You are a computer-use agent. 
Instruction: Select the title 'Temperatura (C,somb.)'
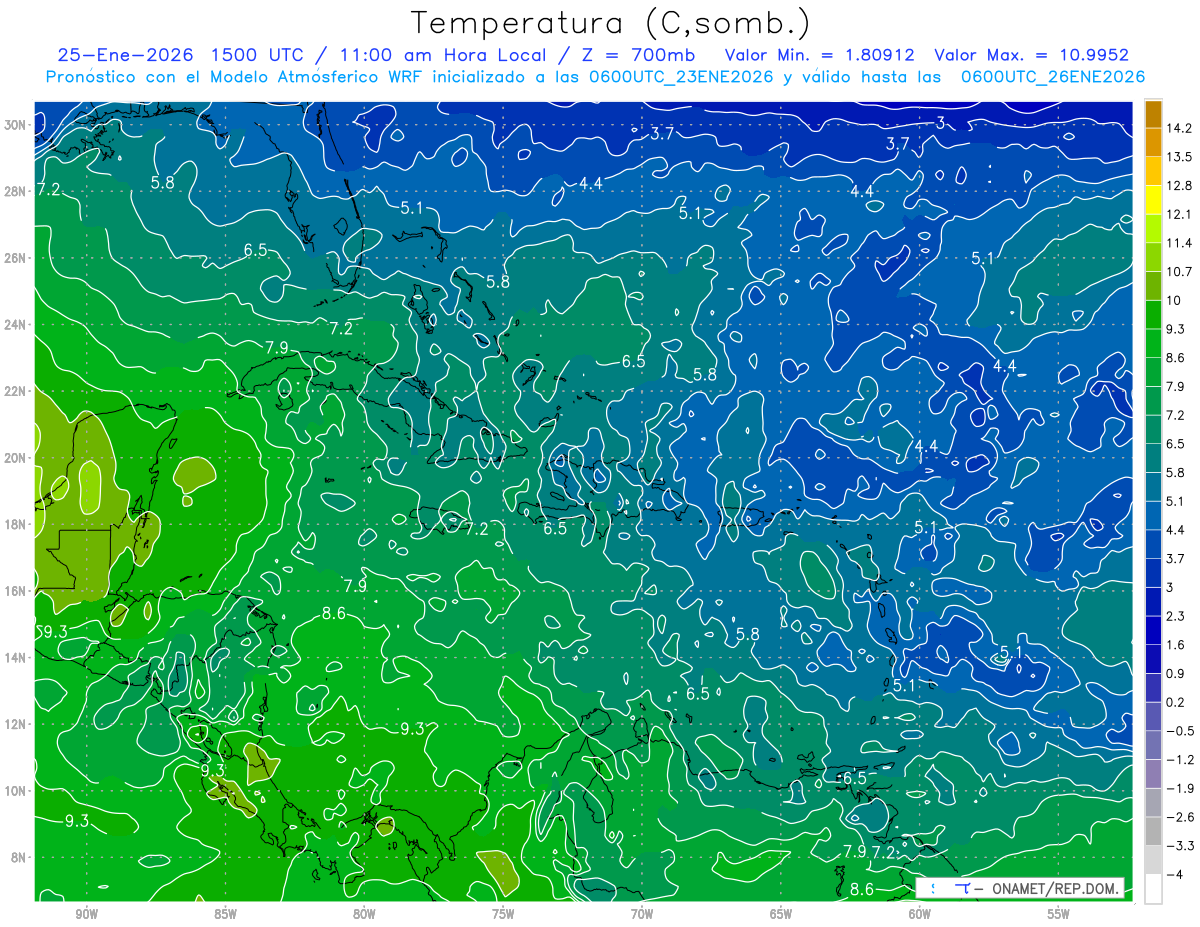tap(611, 23)
